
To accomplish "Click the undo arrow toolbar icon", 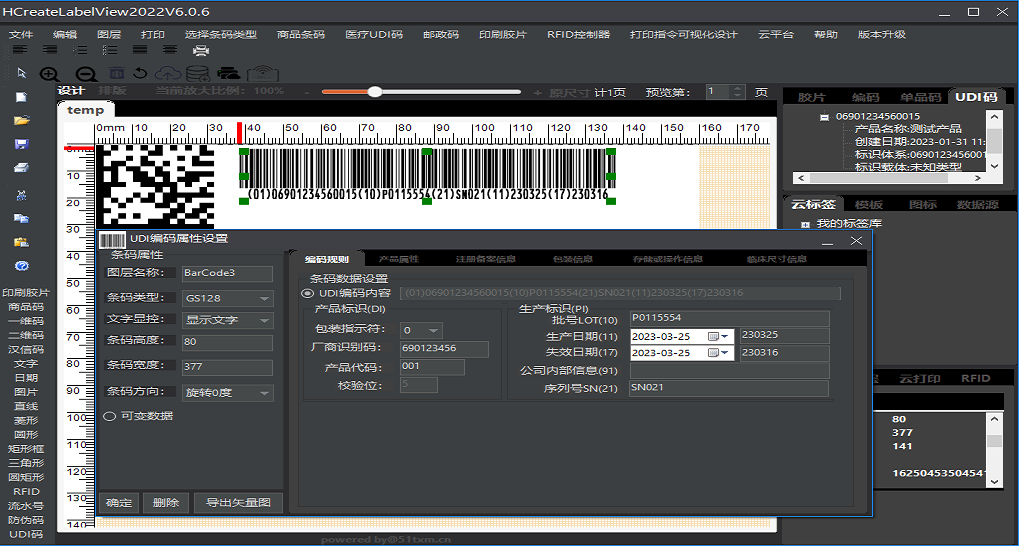I will tap(141, 73).
